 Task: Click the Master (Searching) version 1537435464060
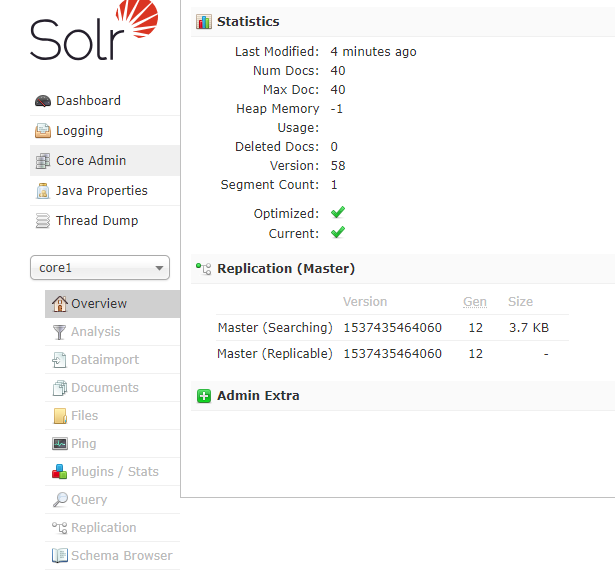coord(393,328)
